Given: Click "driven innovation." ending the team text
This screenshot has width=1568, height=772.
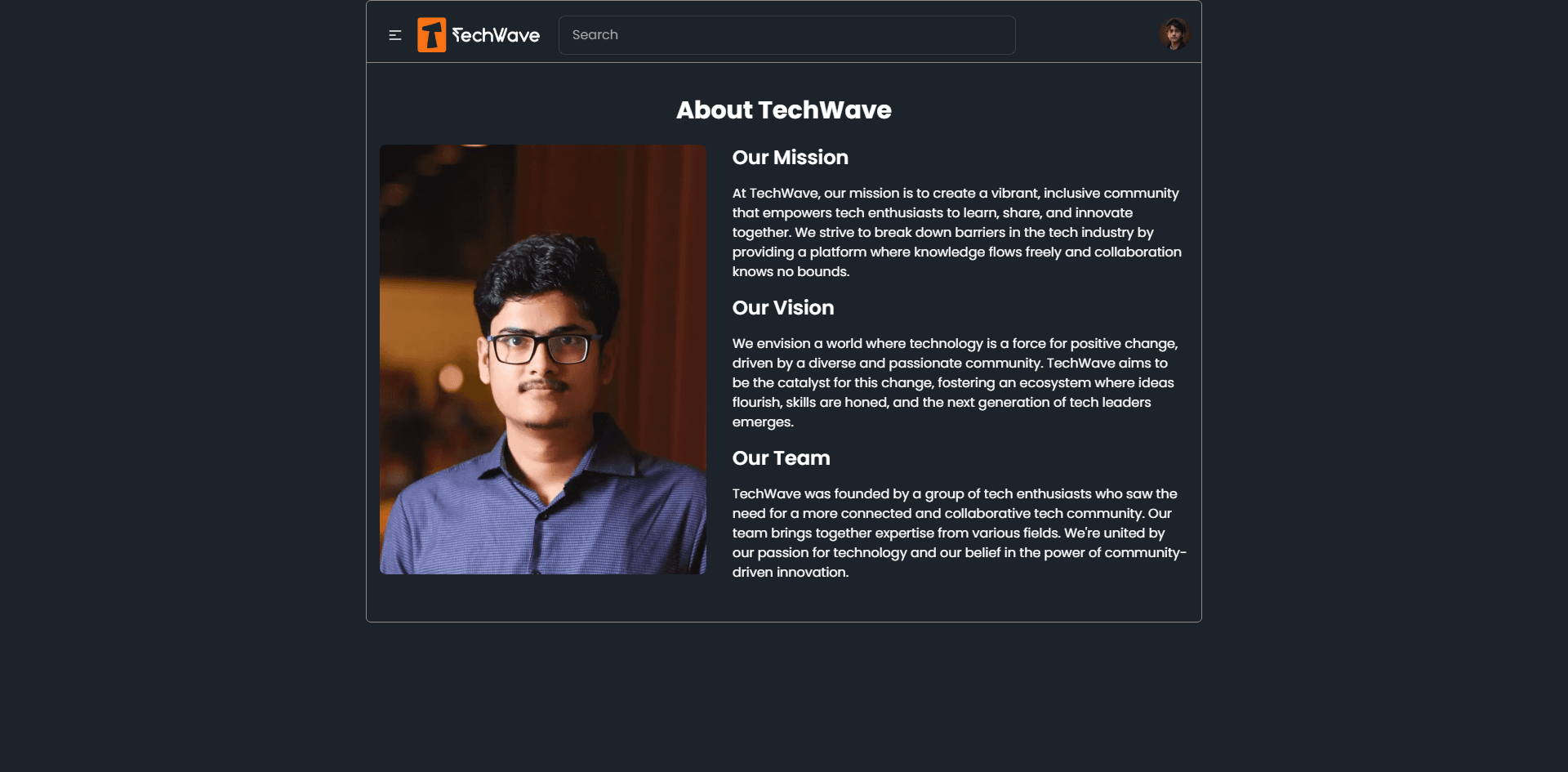Looking at the screenshot, I should [790, 573].
